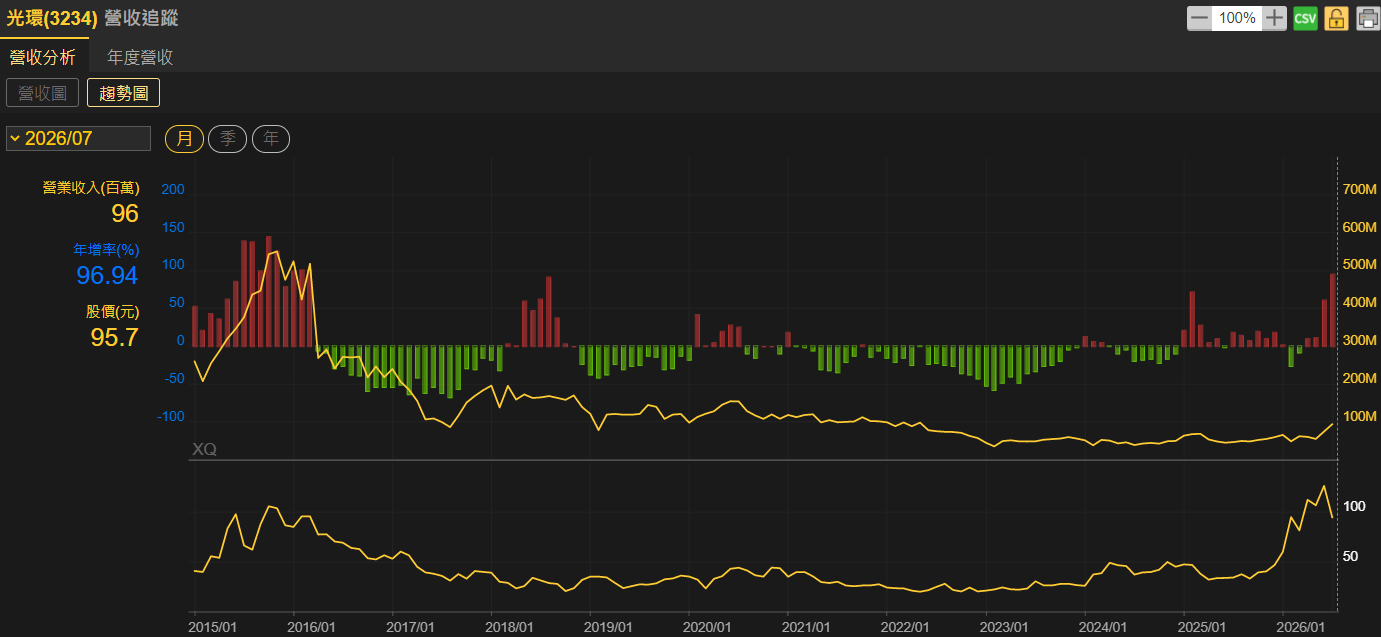Image resolution: width=1381 pixels, height=637 pixels.
Task: Switch to the 營收分析 tab
Action: pyautogui.click(x=43, y=57)
